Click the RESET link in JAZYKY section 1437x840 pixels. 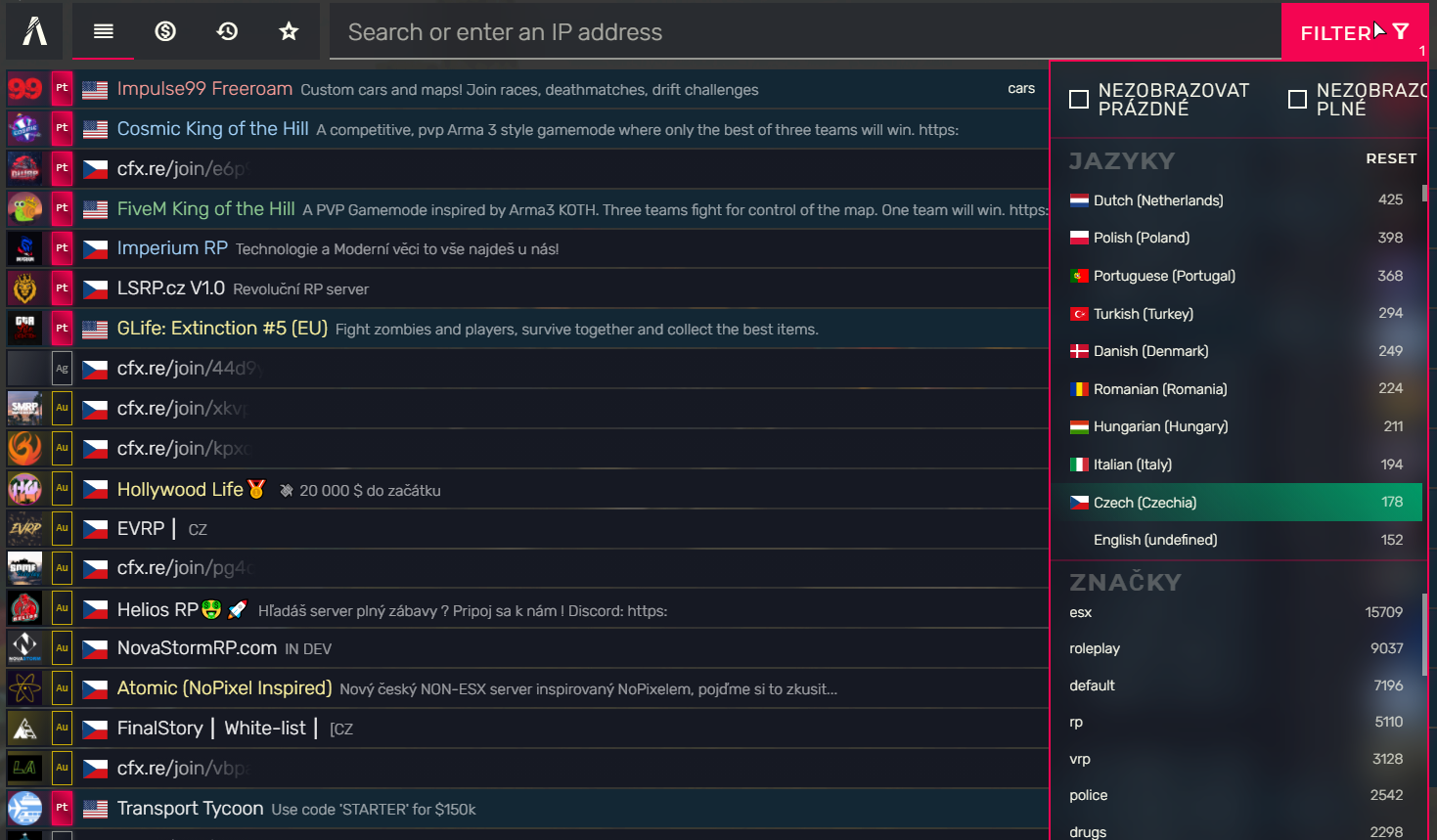coord(1391,157)
